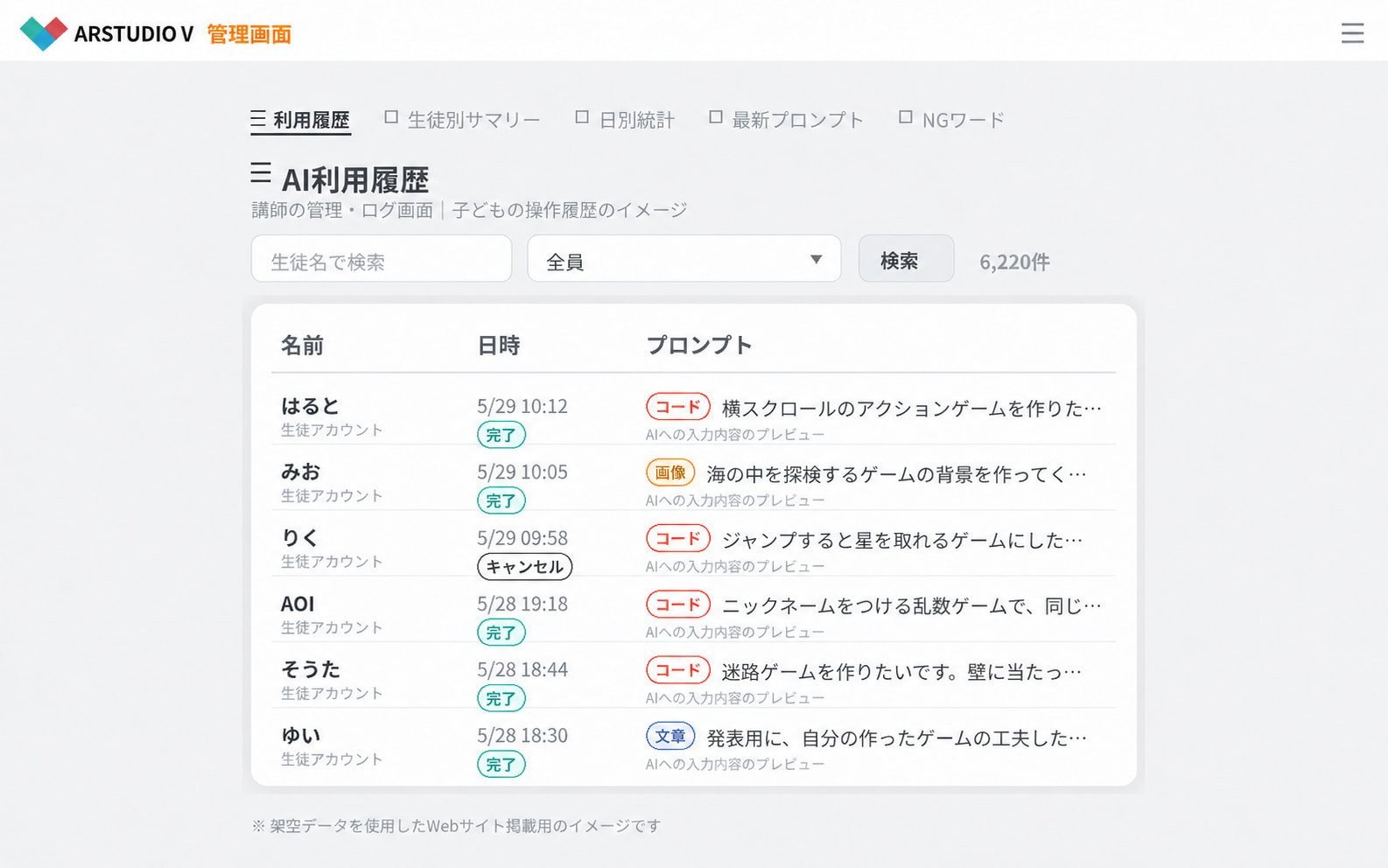Click the ARSTUDIO V brand text
1388x868 pixels.
coord(134,34)
